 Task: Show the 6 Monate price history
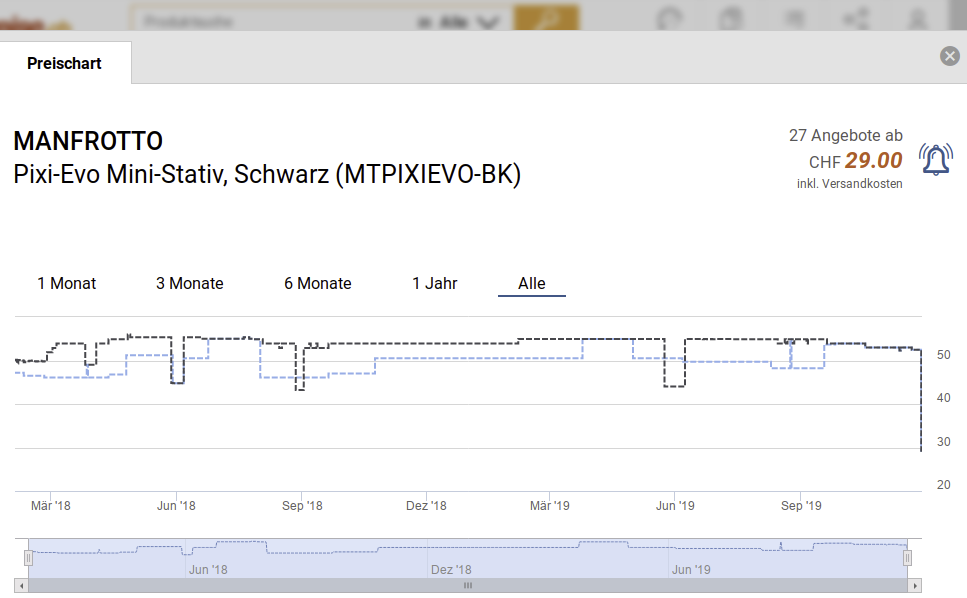click(x=318, y=283)
